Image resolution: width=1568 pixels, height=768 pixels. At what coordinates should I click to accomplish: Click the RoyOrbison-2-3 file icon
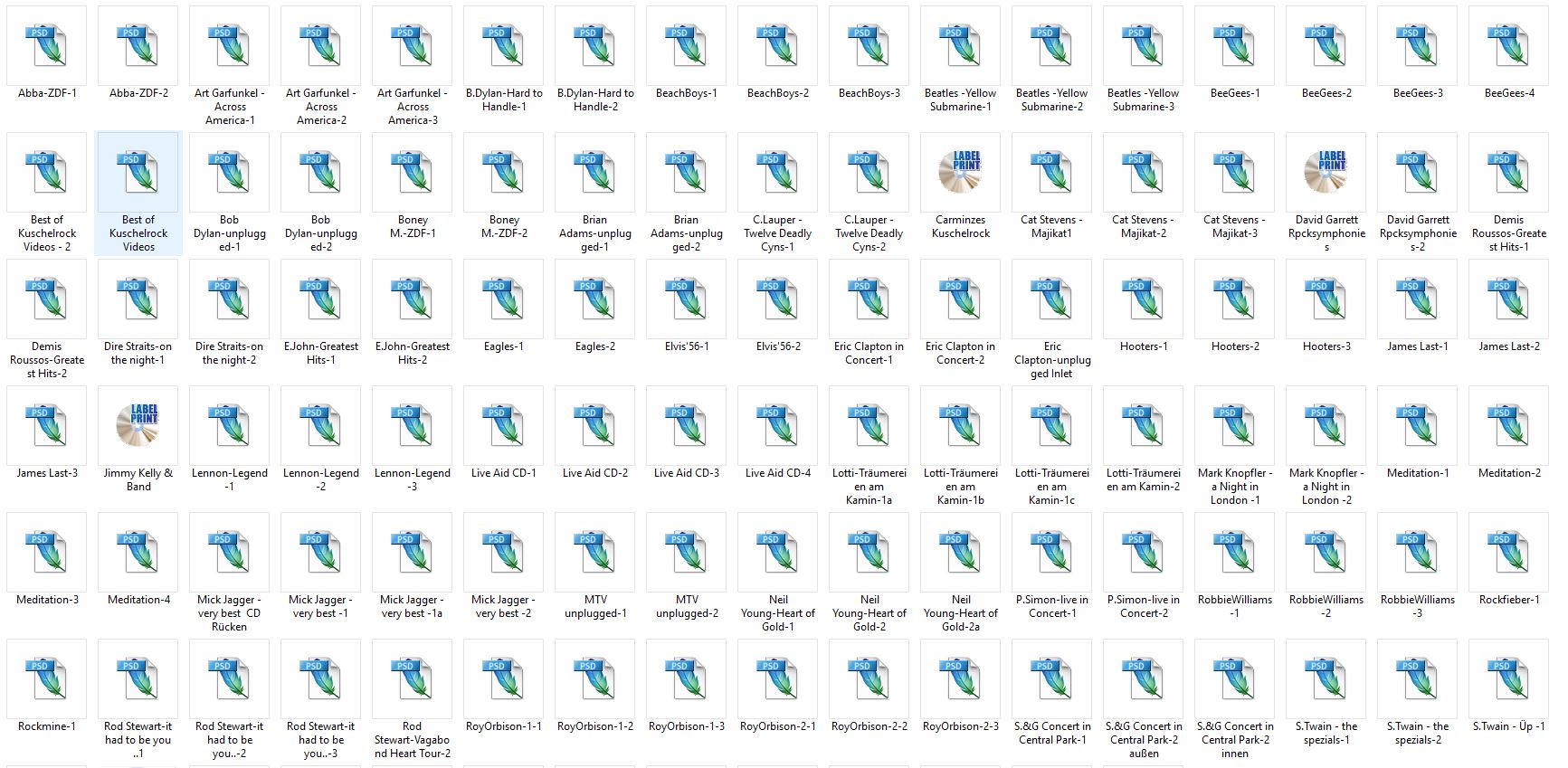[961, 678]
